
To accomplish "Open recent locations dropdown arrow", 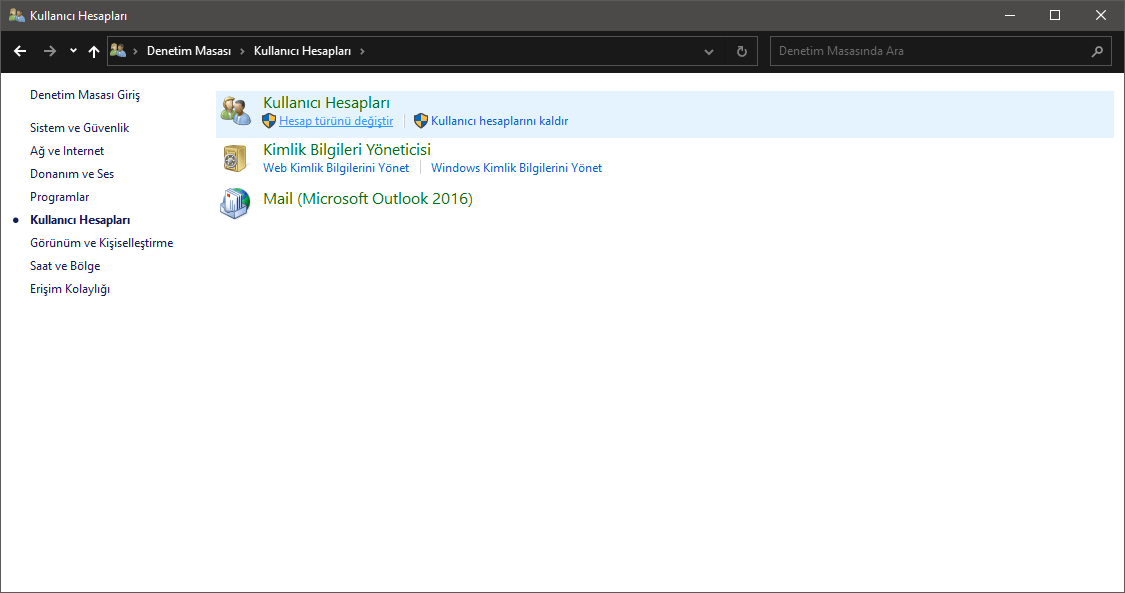I will click(x=73, y=51).
